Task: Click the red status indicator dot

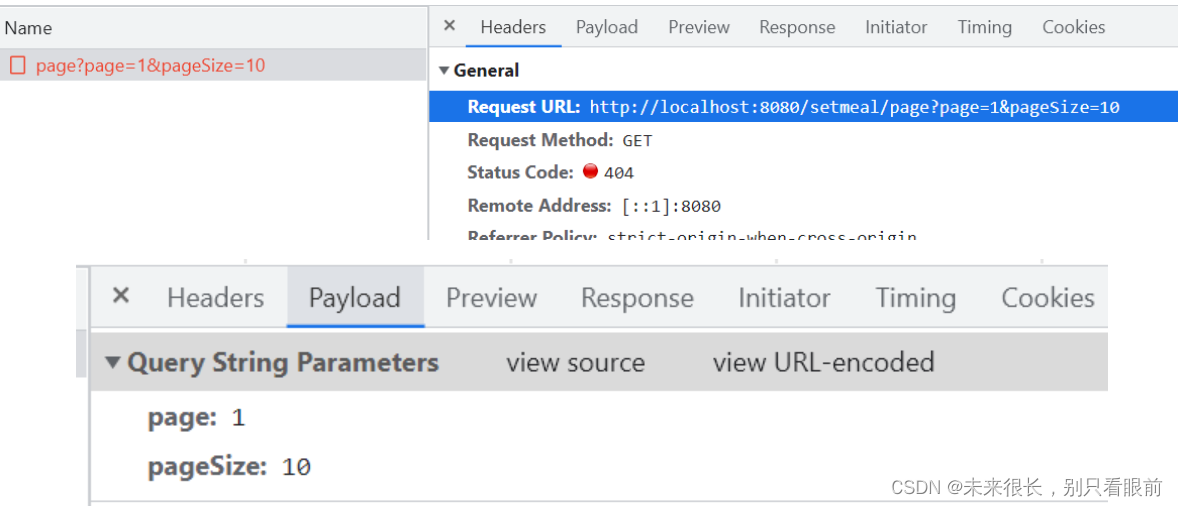Action: (591, 172)
